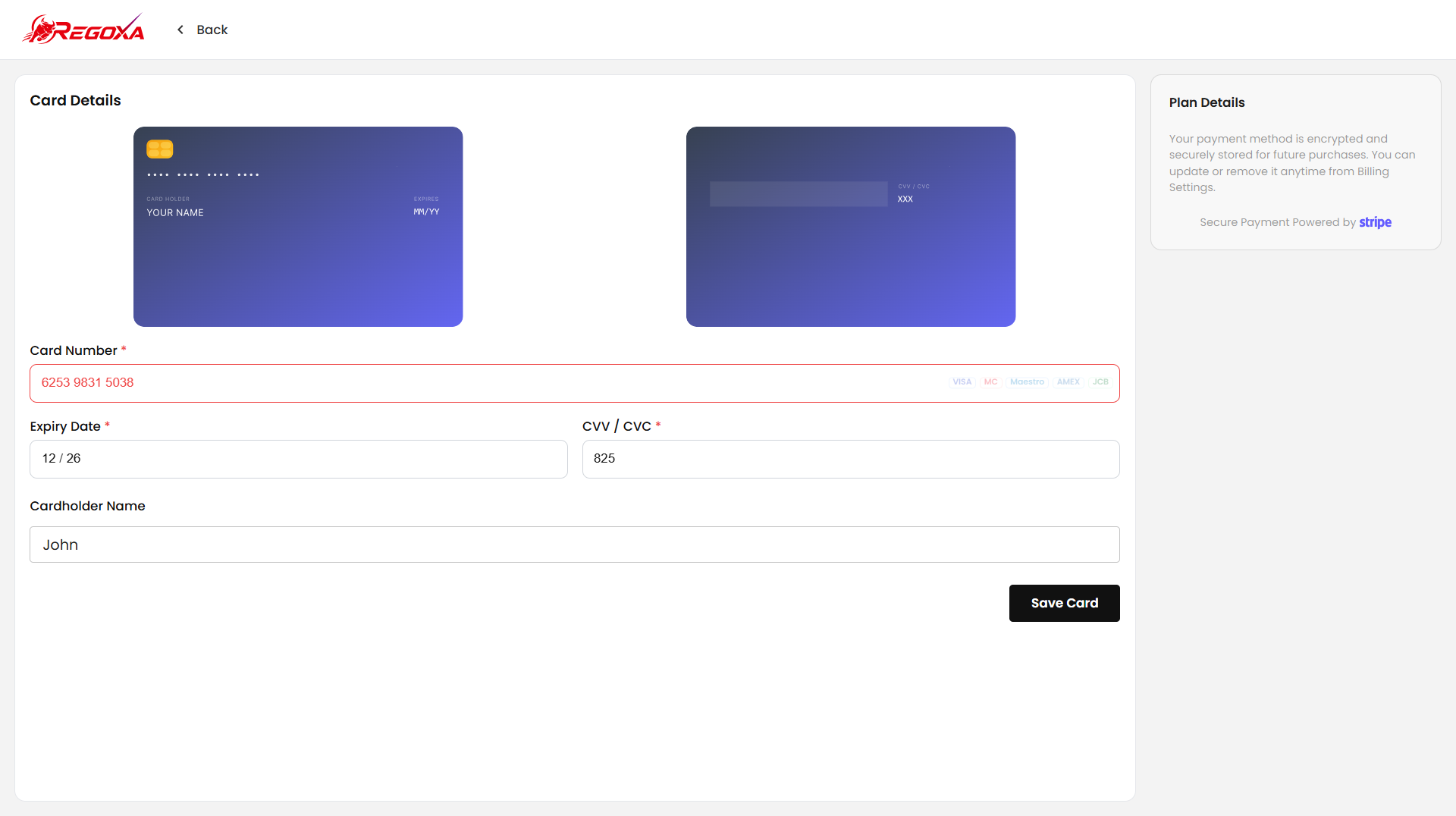Save the card with Save Card button
Viewport: 1456px width, 816px height.
(1064, 603)
